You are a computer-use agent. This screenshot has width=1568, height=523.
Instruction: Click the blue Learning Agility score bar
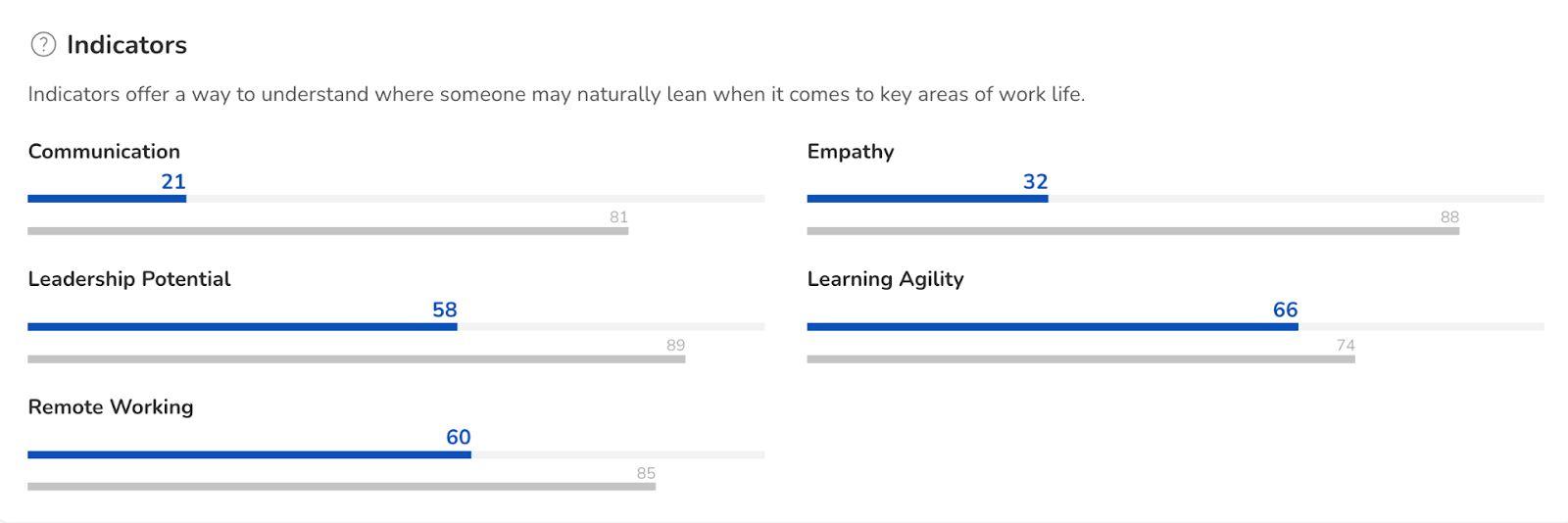coord(1053,327)
